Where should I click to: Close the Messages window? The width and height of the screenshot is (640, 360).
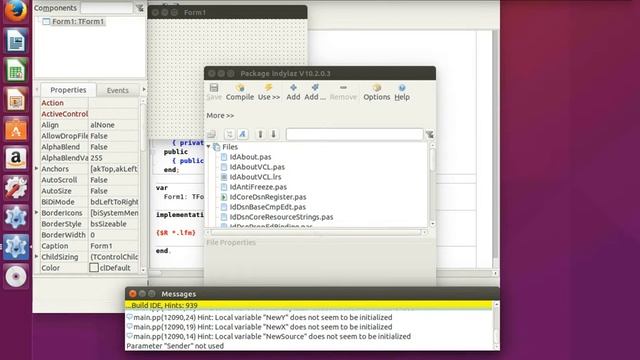pyautogui.click(x=133, y=293)
